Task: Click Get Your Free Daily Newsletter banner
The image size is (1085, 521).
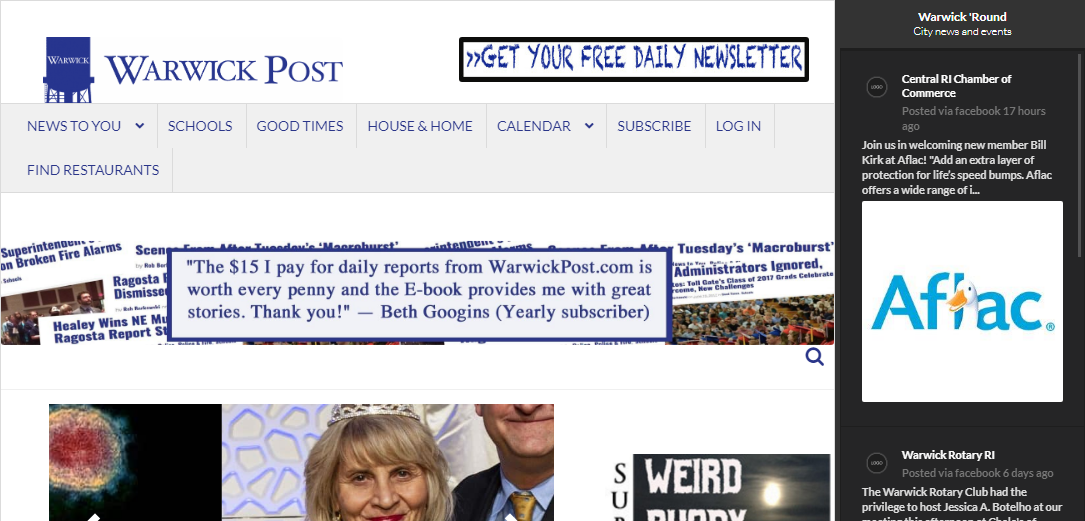Action: click(x=634, y=59)
